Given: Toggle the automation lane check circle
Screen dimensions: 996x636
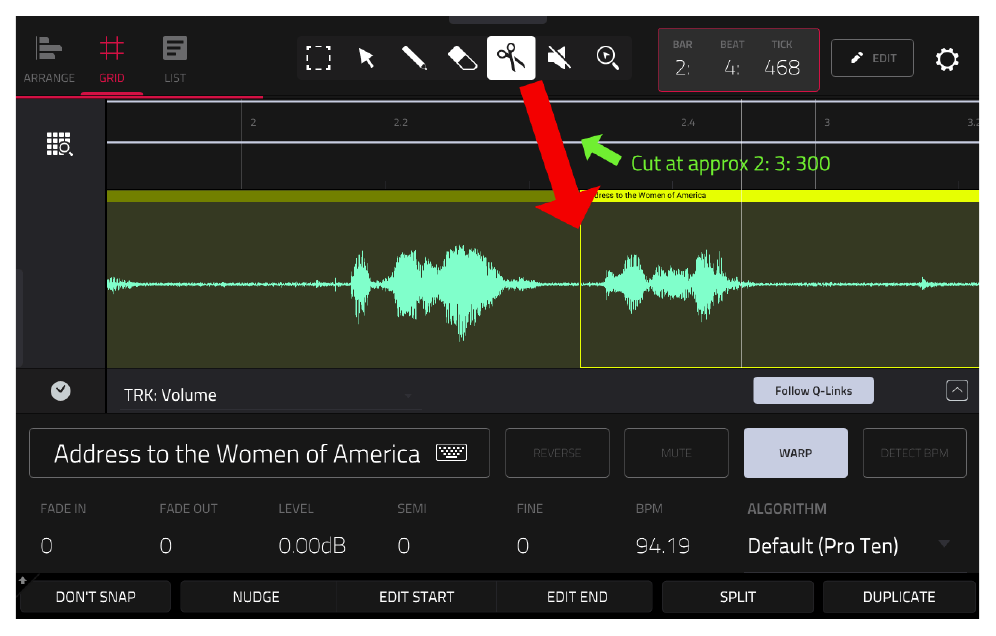Looking at the screenshot, I should 60,391.
